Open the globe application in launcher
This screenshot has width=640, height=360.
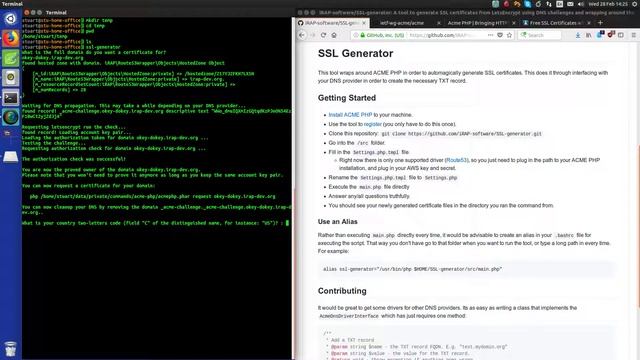[11, 117]
